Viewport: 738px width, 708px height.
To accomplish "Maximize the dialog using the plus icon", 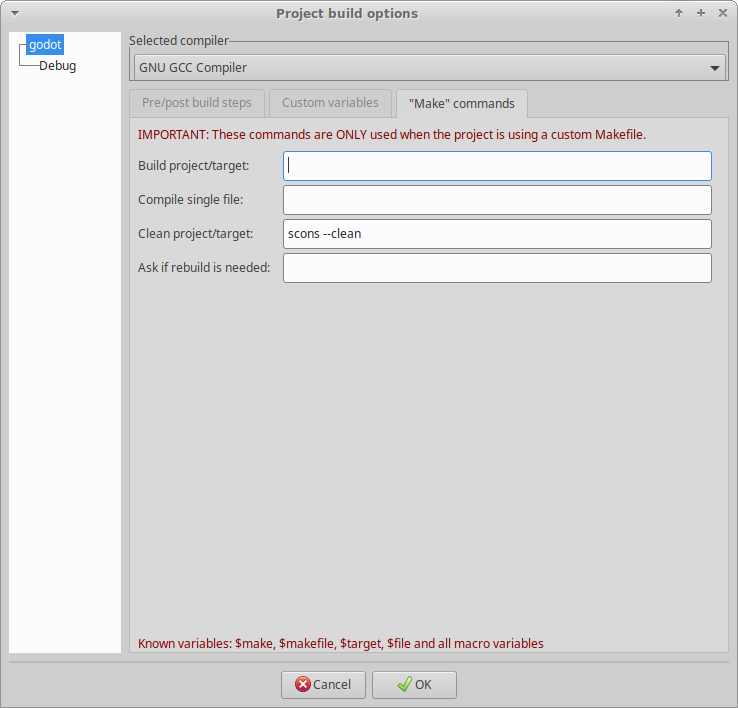I will (701, 13).
